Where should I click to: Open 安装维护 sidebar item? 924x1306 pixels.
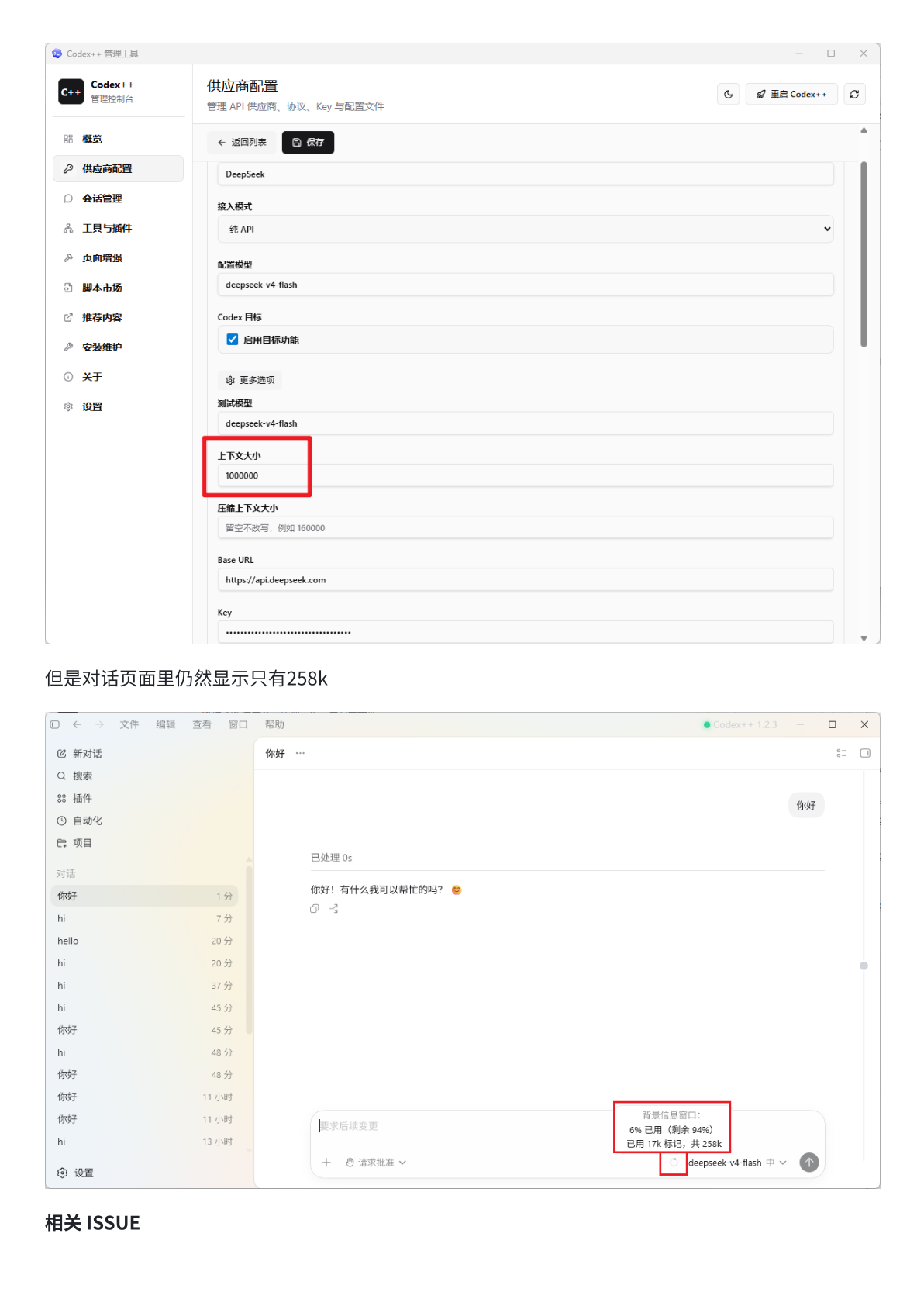(118, 347)
